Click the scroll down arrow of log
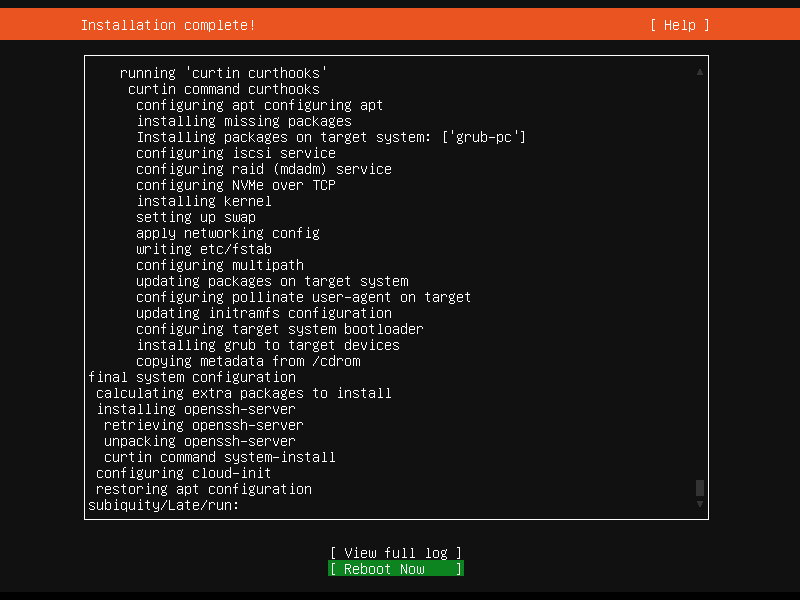 700,505
